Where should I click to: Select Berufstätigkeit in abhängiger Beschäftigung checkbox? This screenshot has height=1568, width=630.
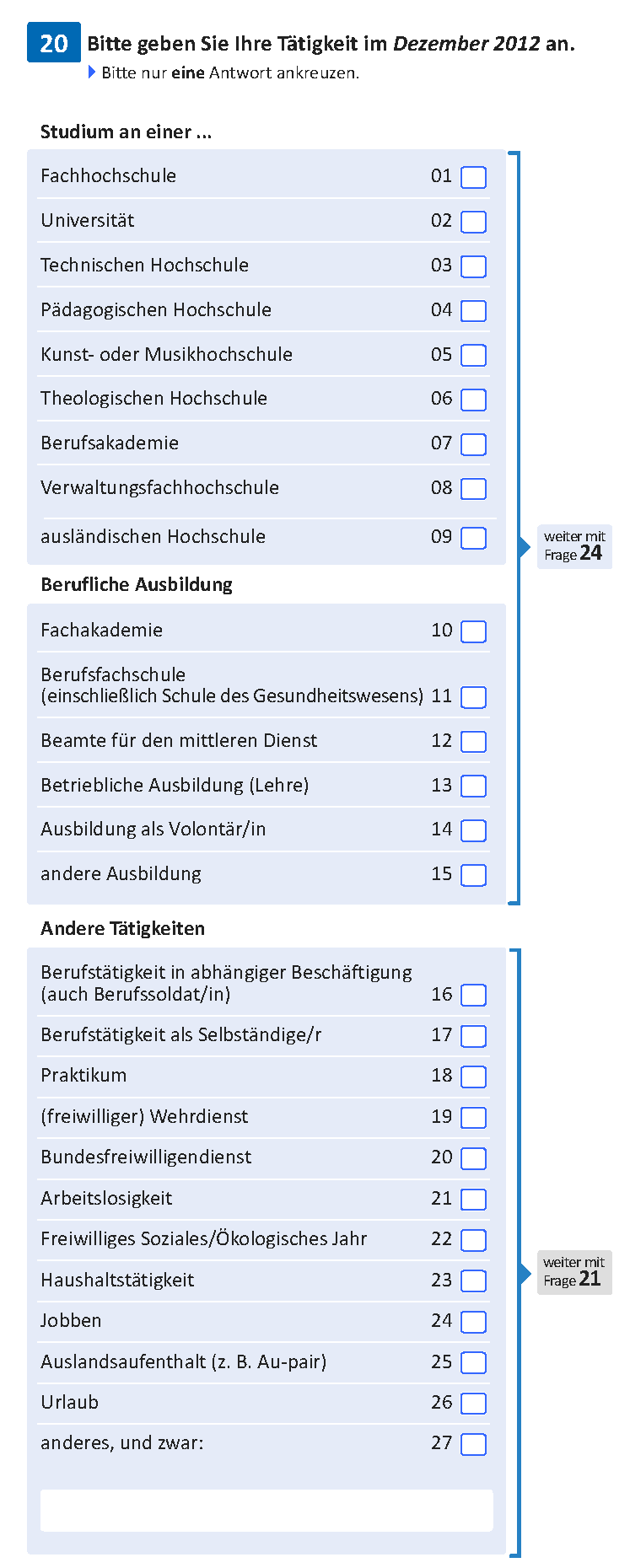click(x=474, y=996)
